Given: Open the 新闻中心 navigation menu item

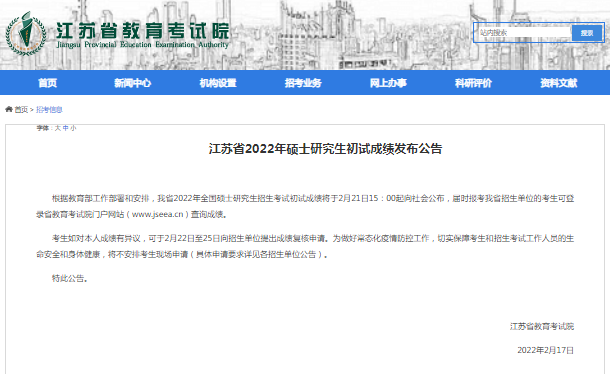Looking at the screenshot, I should 132,83.
